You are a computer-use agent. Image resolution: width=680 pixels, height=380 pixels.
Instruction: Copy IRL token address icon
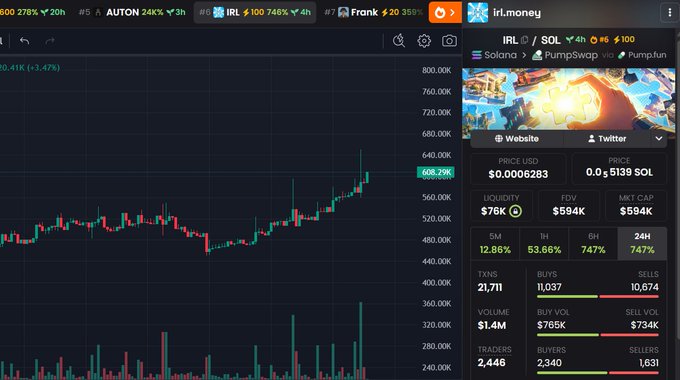pyautogui.click(x=524, y=40)
